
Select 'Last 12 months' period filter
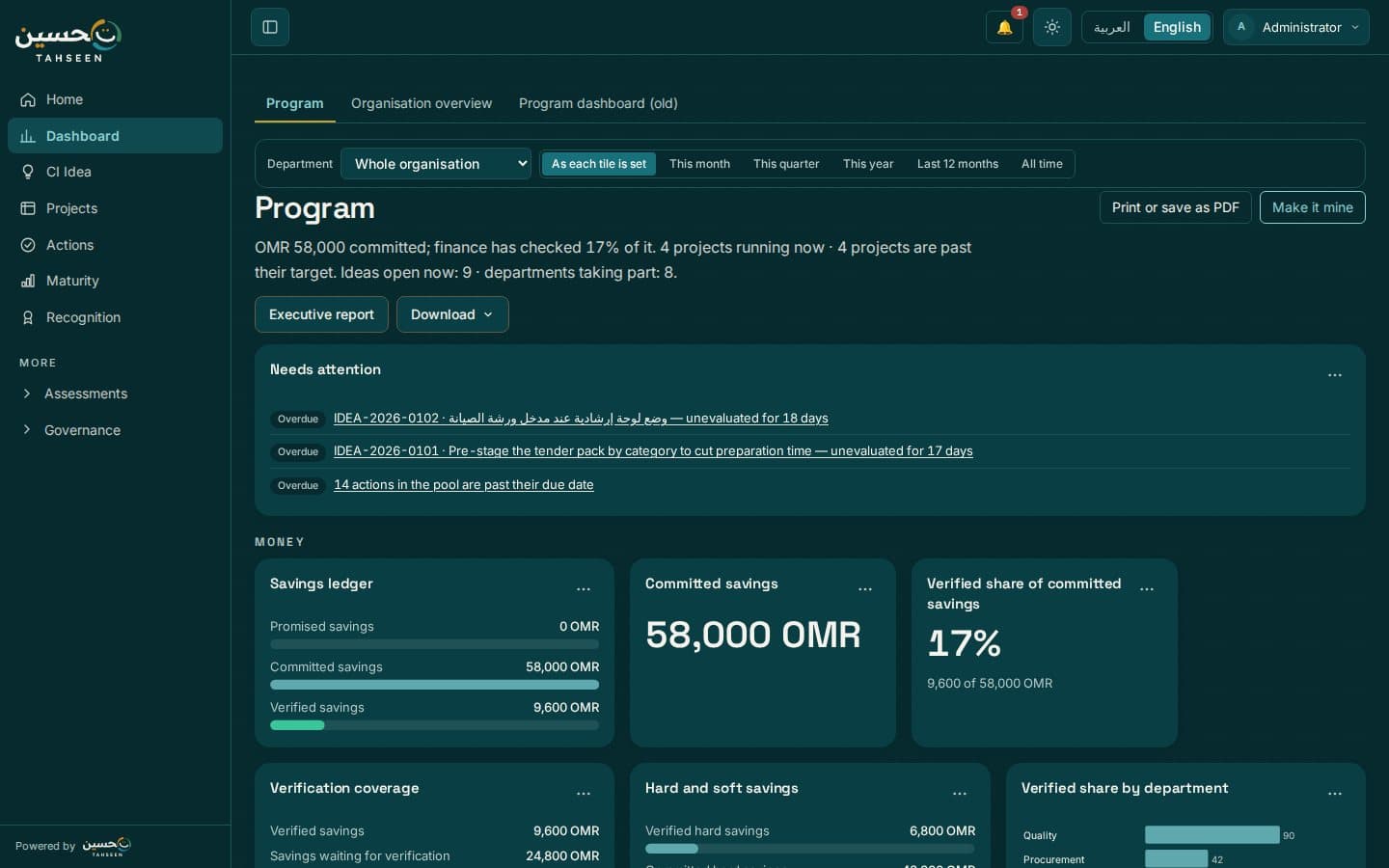958,164
